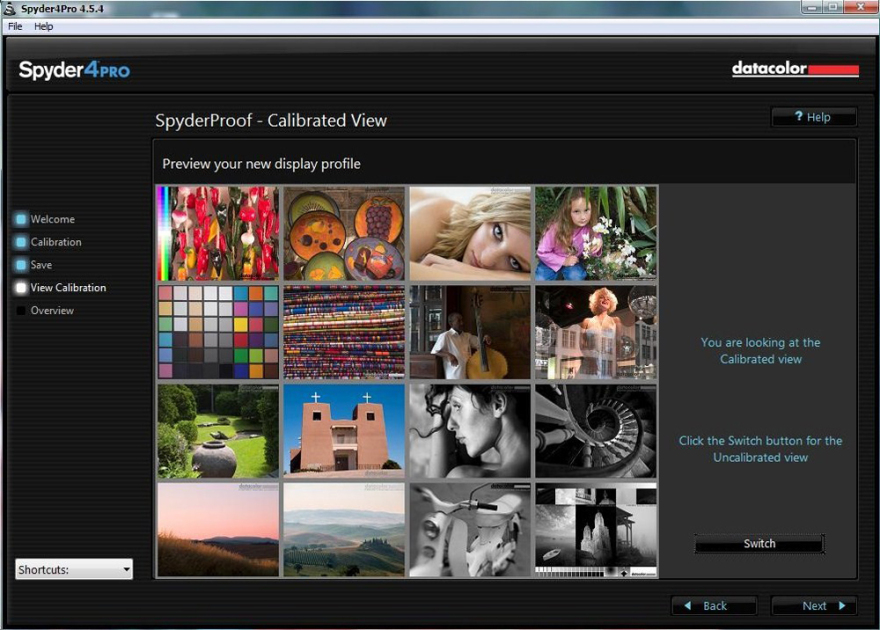Viewport: 880px width, 630px height.
Task: Go to Next step
Action: 814,606
